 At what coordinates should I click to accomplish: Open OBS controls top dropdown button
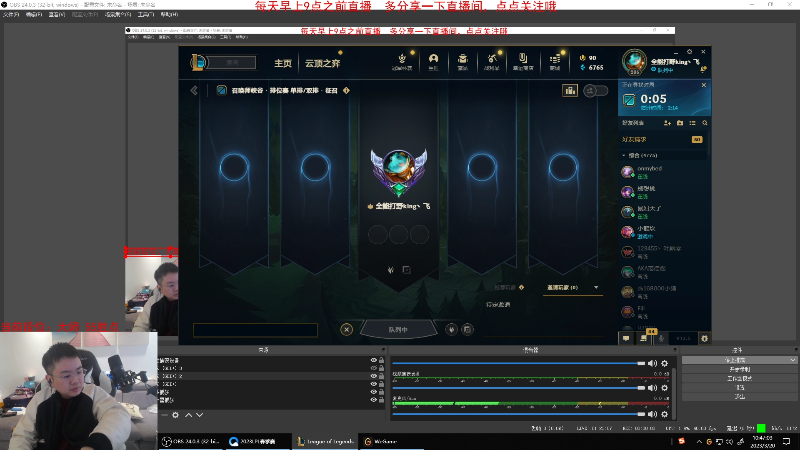tap(739, 360)
